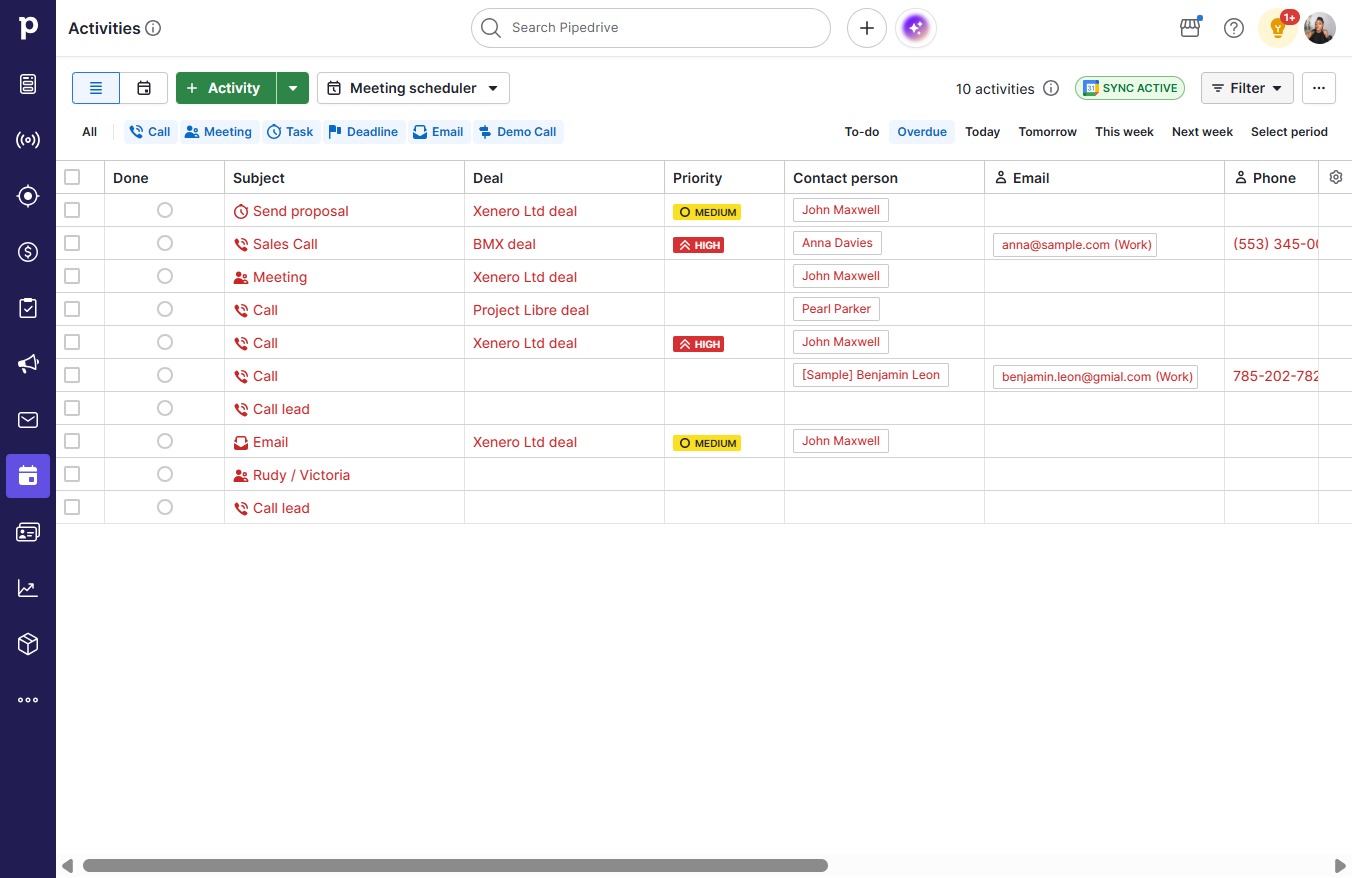Open the target crosshair icon in the sidebar
This screenshot has height=878, width=1352.
click(28, 196)
